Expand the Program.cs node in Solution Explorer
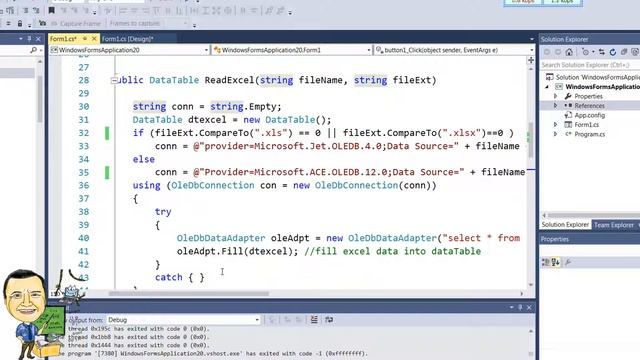Screen dimensions: 640x360 556,133
